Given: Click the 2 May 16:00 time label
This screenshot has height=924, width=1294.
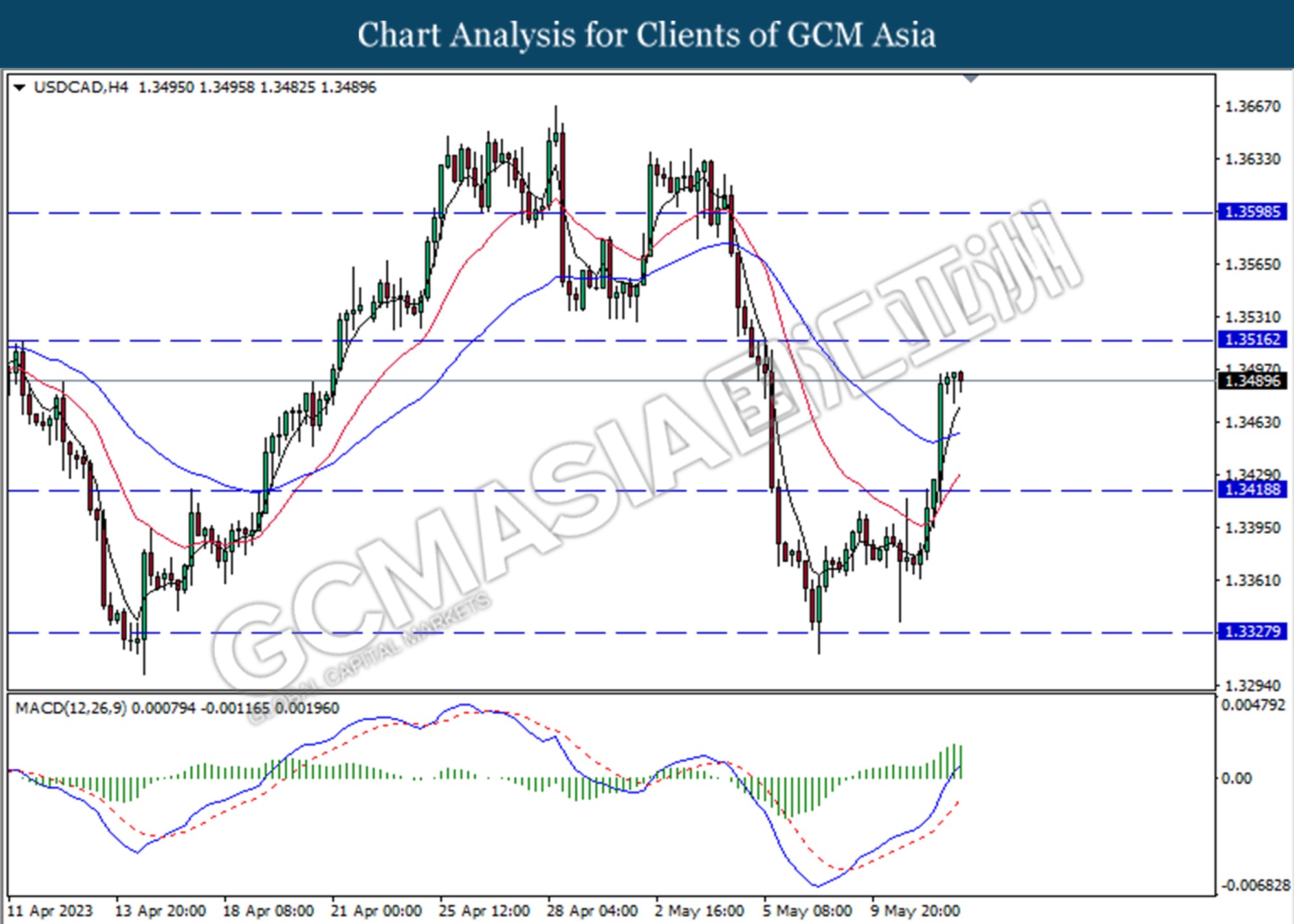Looking at the screenshot, I should coord(699,910).
